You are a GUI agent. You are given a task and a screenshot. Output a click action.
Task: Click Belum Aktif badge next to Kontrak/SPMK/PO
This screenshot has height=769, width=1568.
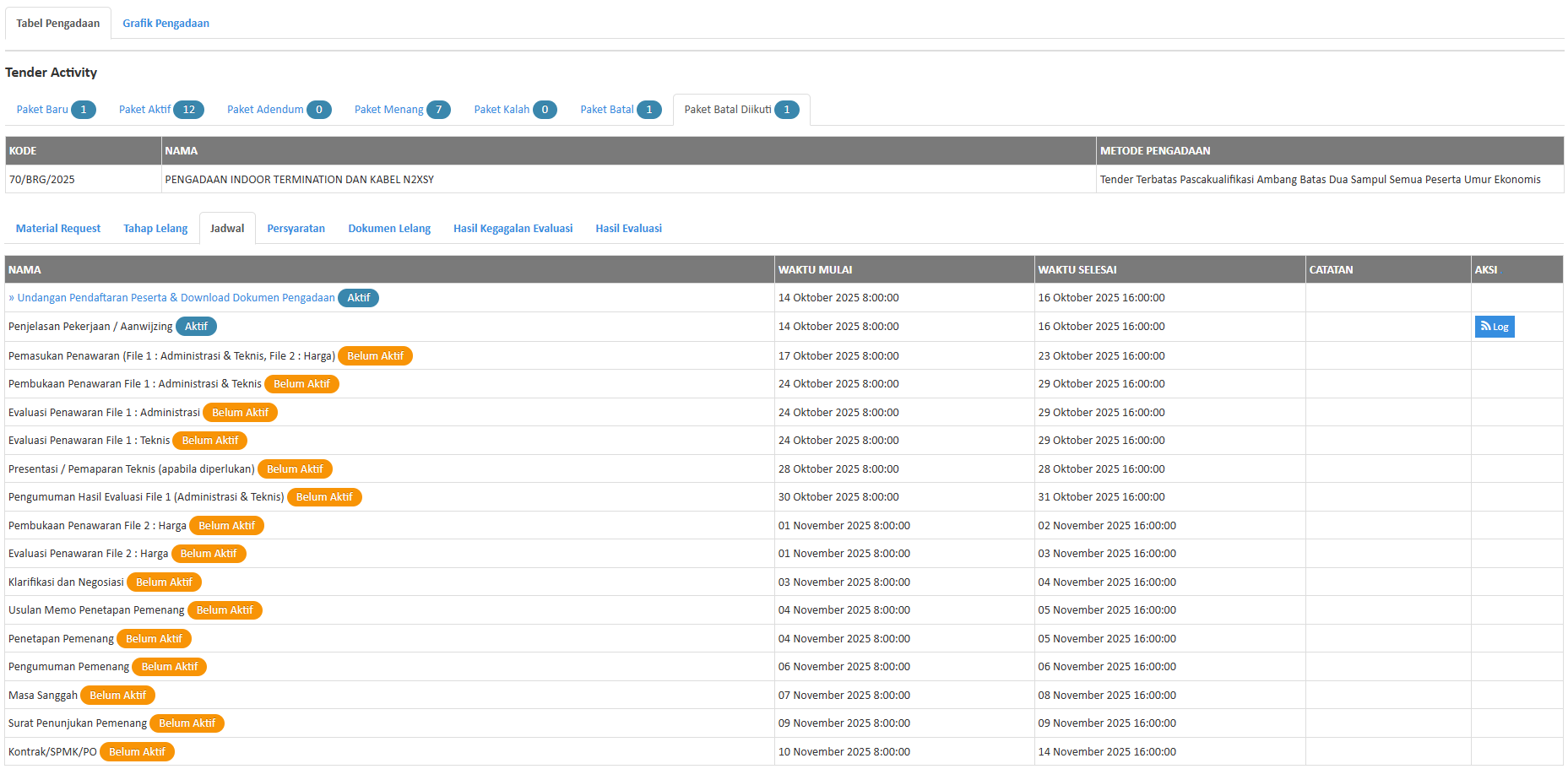(137, 752)
